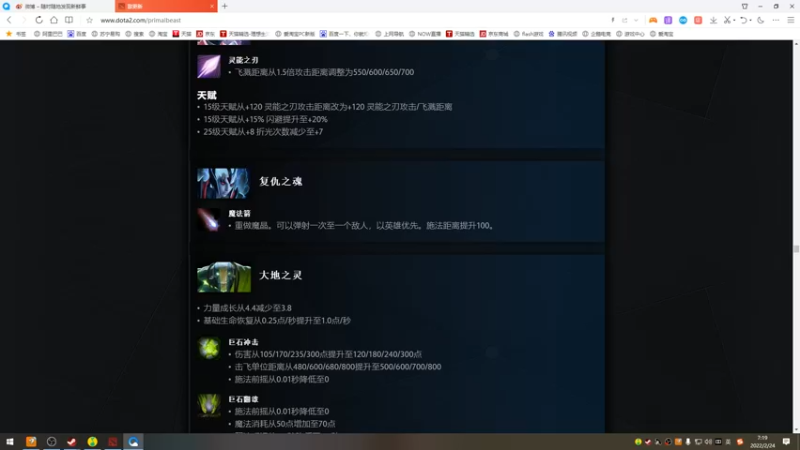This screenshot has height=450, width=800.
Task: Open the flash游戏 bookmark
Action: click(528, 34)
